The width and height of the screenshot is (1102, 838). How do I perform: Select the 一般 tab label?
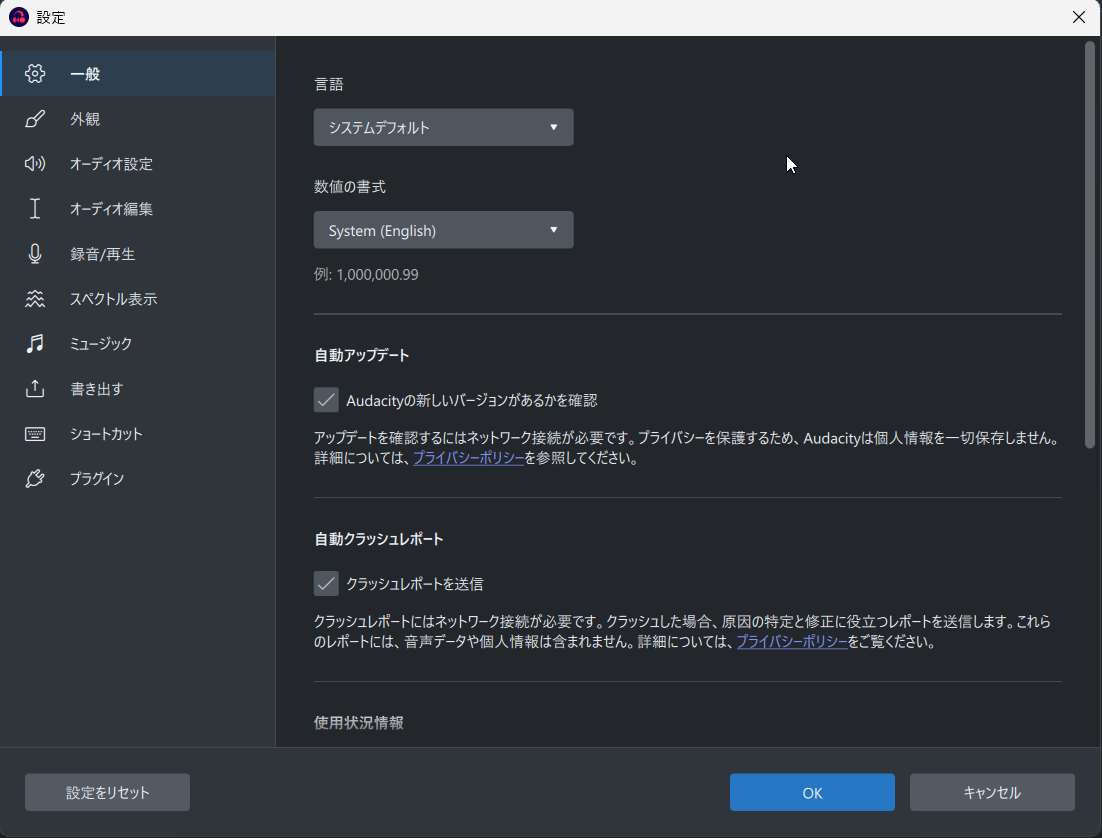pos(85,74)
